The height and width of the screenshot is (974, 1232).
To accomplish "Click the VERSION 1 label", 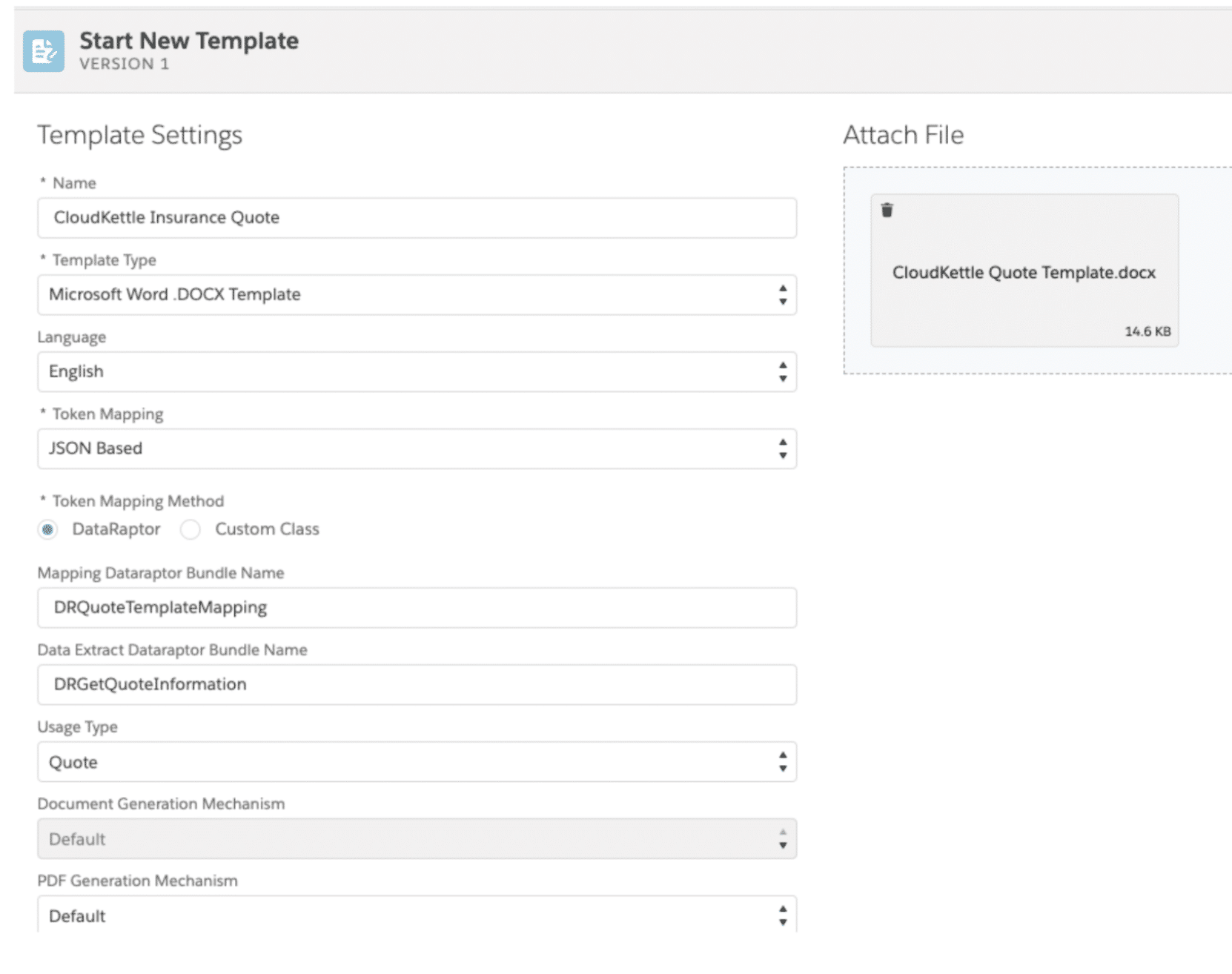I will 125,64.
